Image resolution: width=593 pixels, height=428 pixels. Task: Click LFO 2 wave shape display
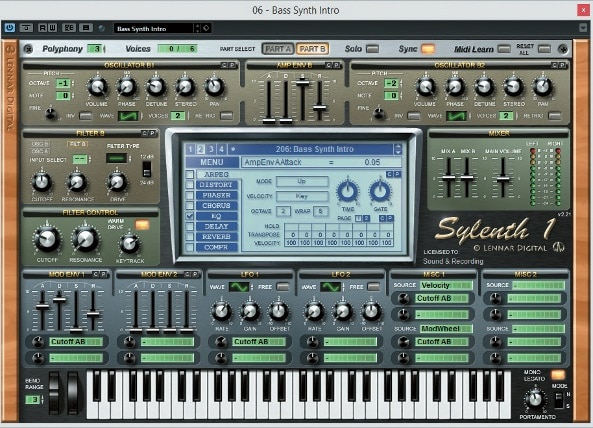[331, 287]
